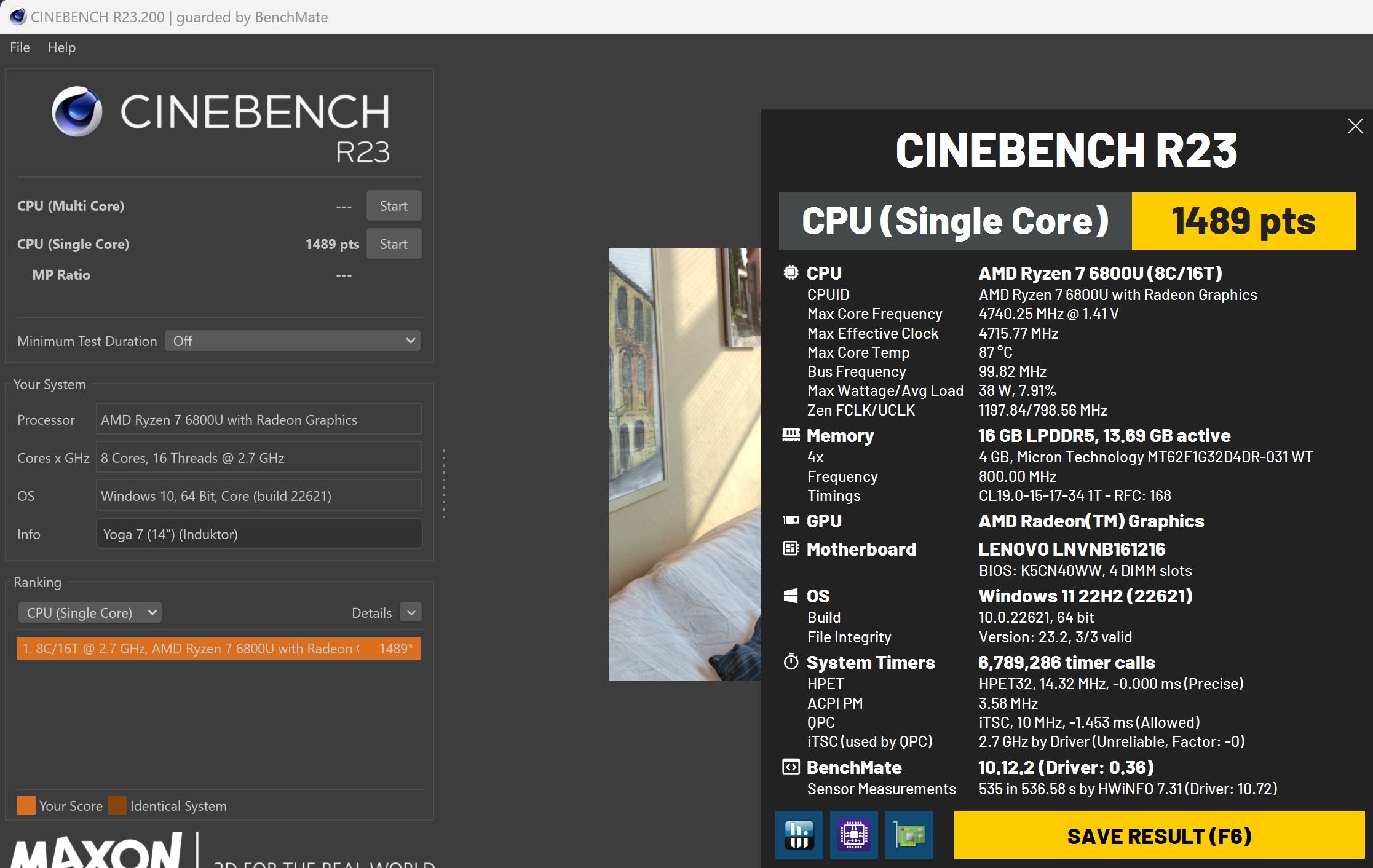This screenshot has height=868, width=1373.
Task: Click the 1489 pts yellow score box
Action: pos(1243,221)
